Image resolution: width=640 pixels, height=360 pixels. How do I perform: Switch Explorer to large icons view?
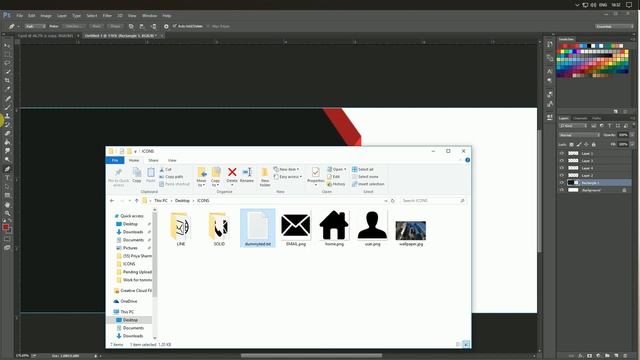[x=466, y=344]
